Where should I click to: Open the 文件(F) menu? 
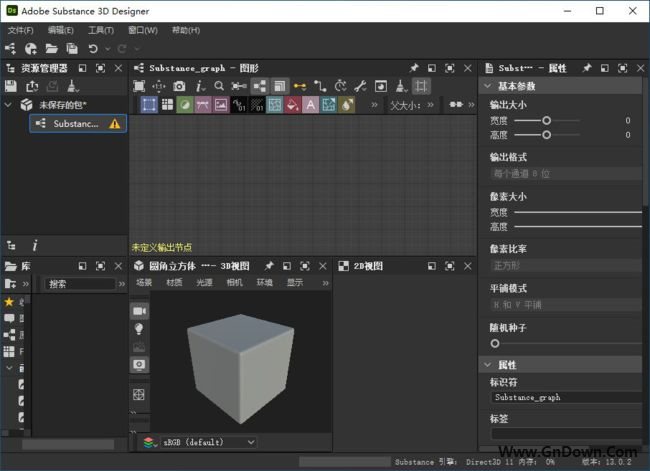21,30
